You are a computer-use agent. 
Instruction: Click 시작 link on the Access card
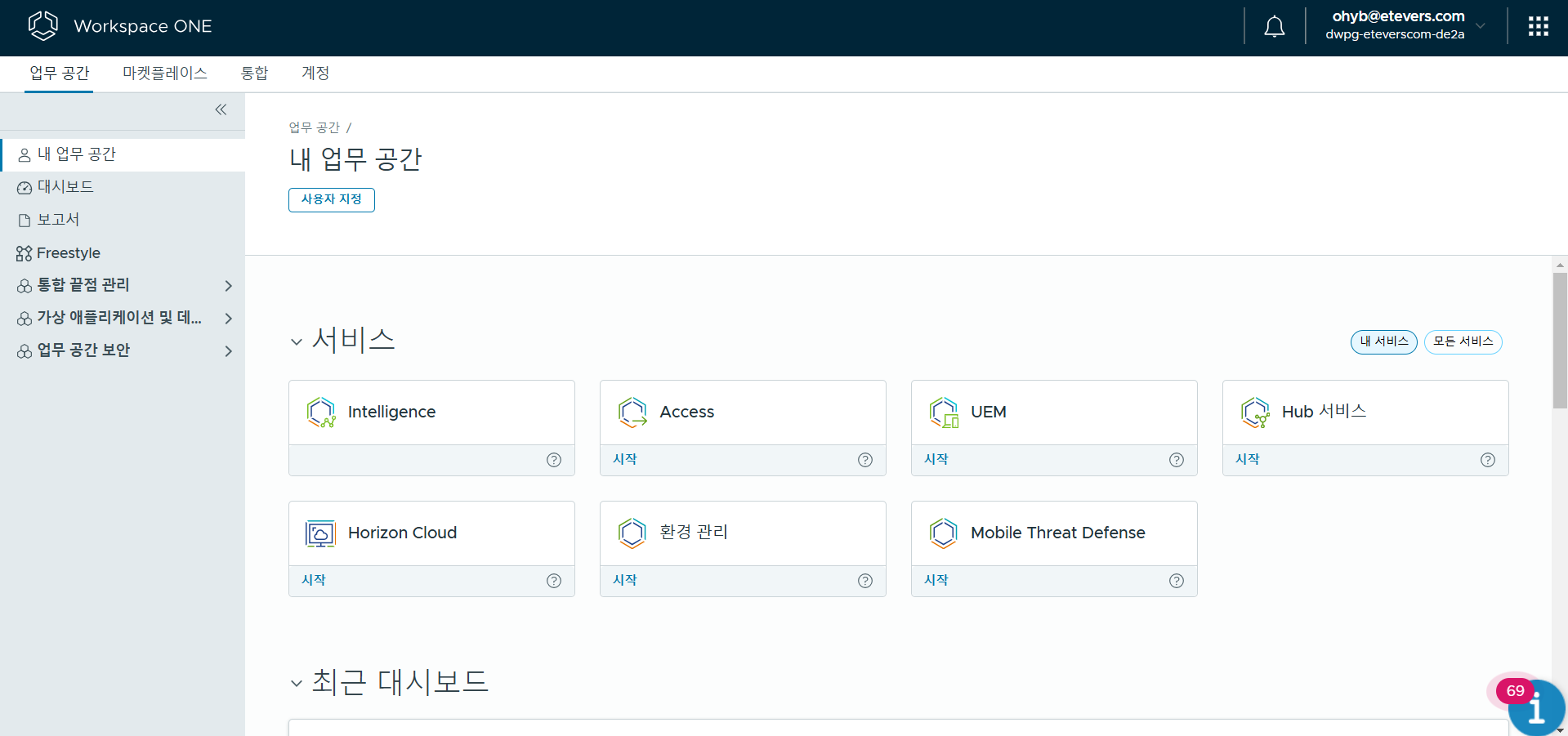[x=624, y=460]
